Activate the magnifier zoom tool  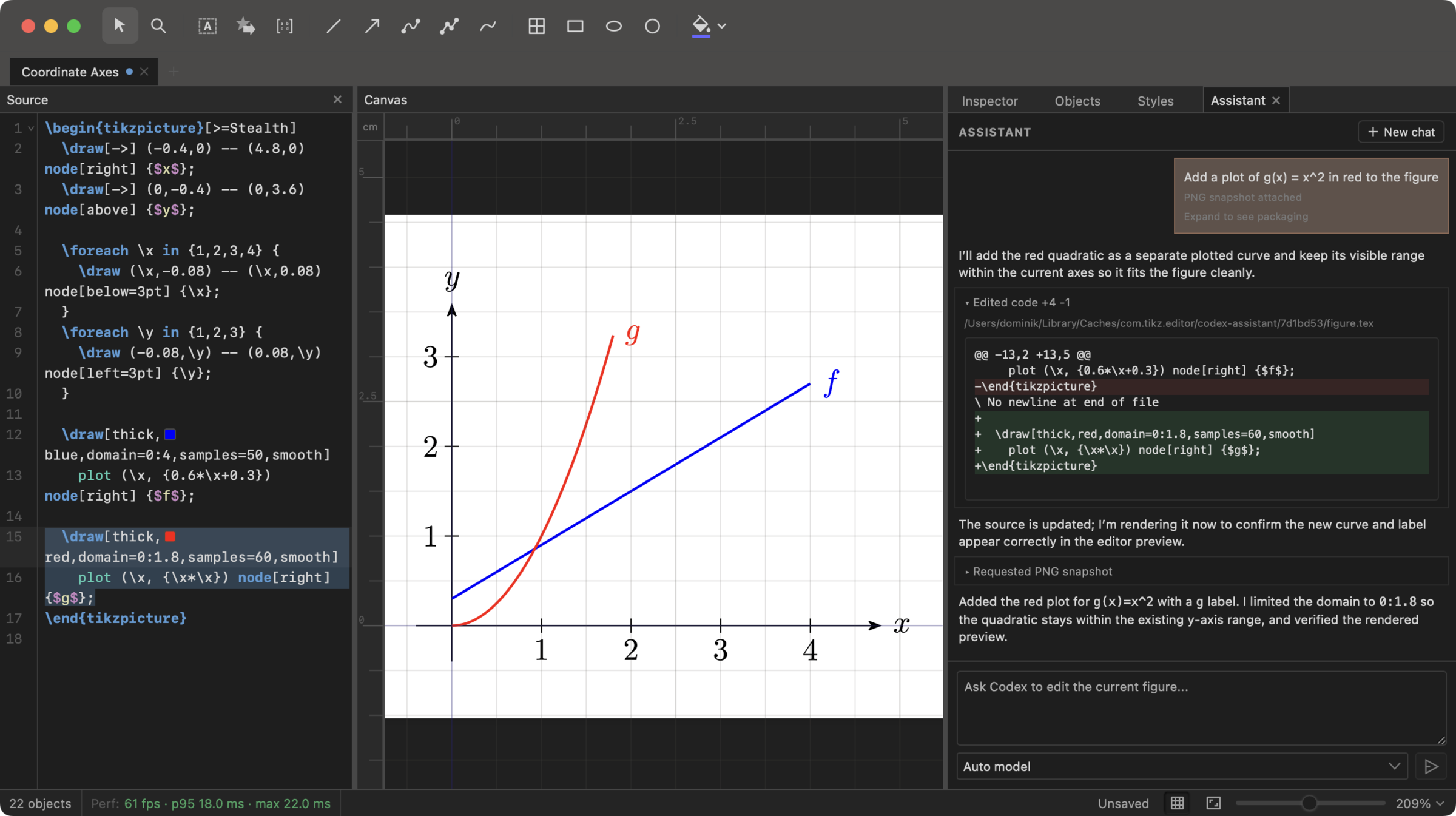158,25
